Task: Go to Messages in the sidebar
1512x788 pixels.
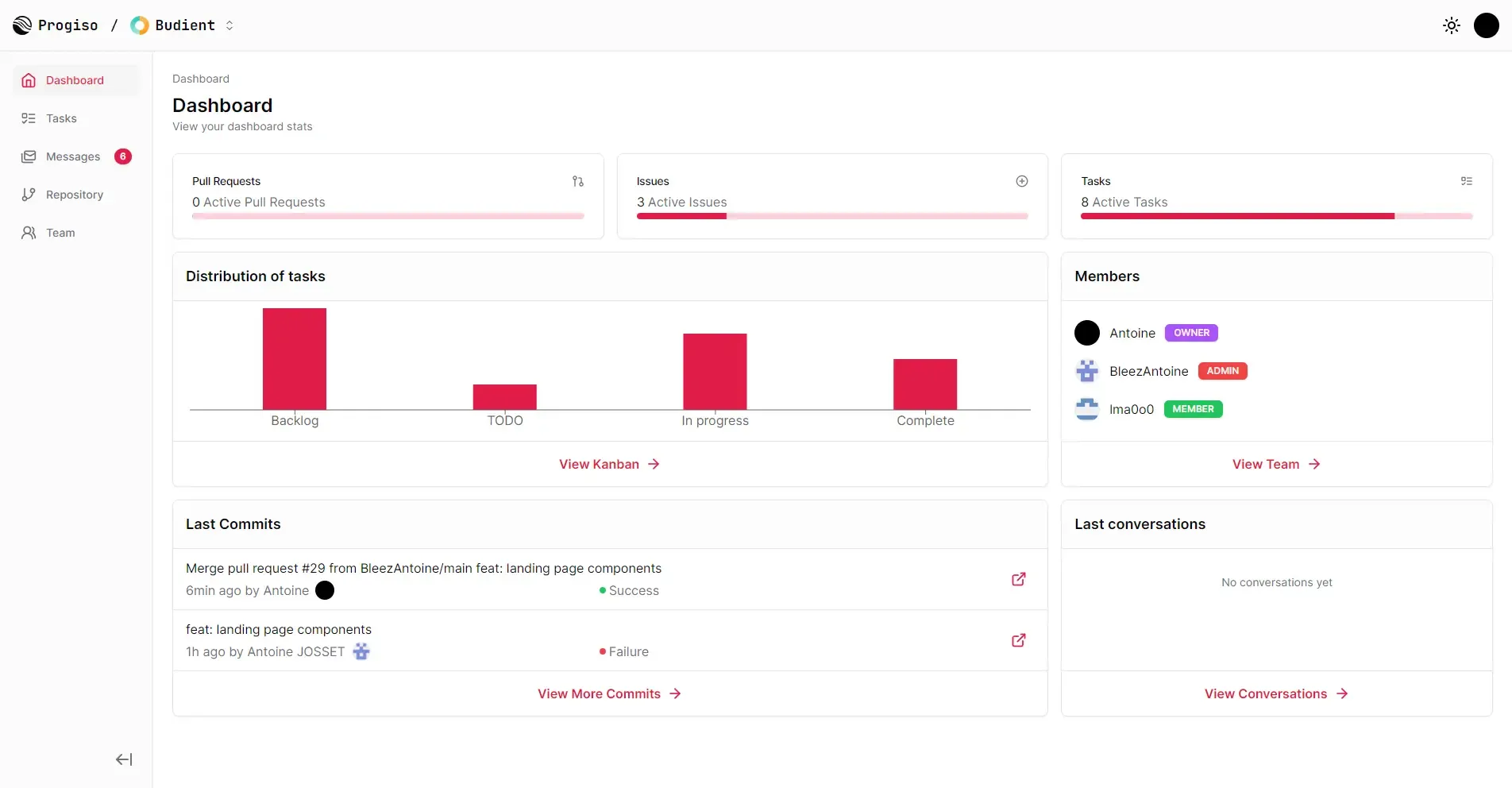Action: pos(73,156)
